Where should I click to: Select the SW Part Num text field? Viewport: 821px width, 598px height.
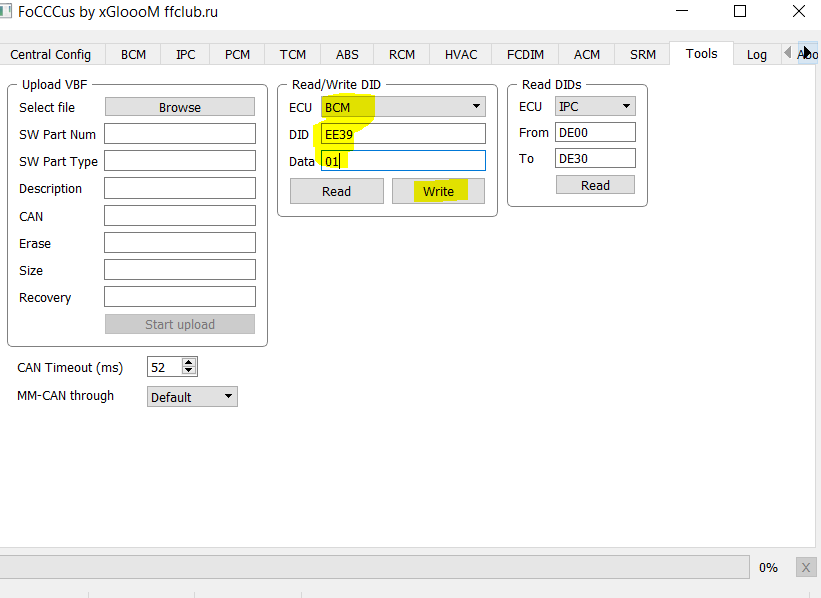point(180,134)
